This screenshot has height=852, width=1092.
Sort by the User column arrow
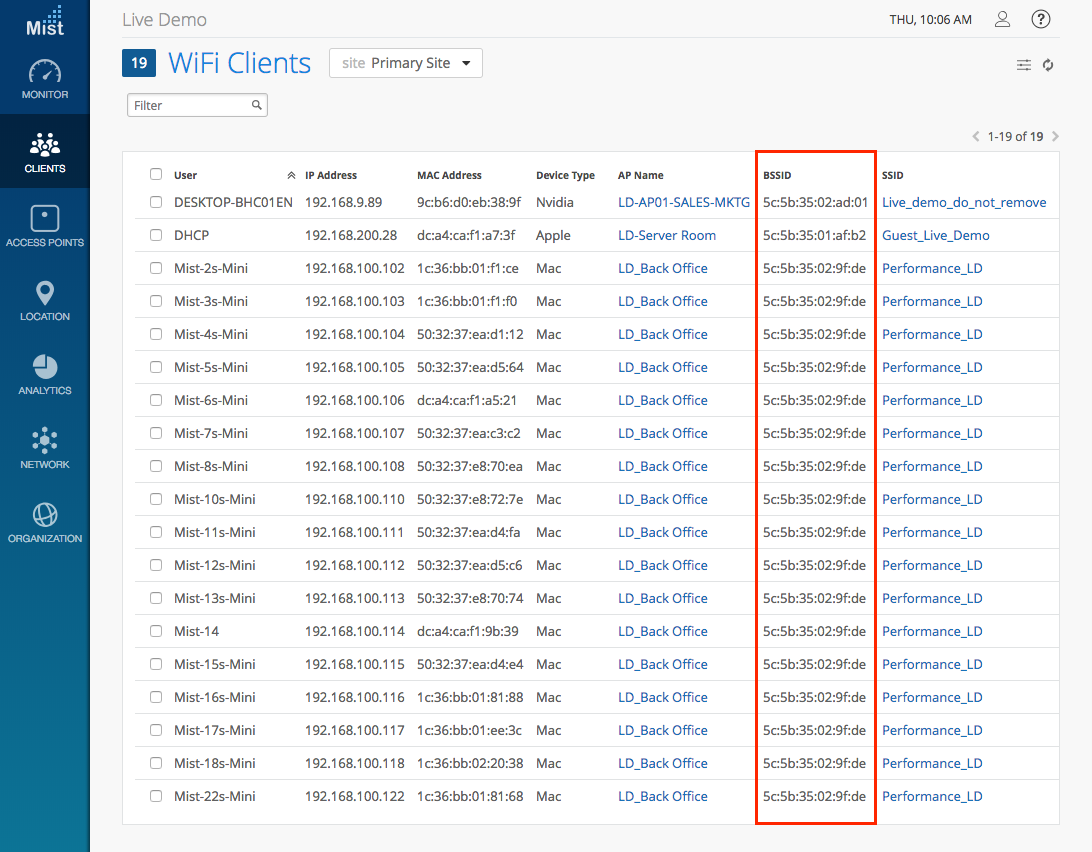click(x=291, y=175)
